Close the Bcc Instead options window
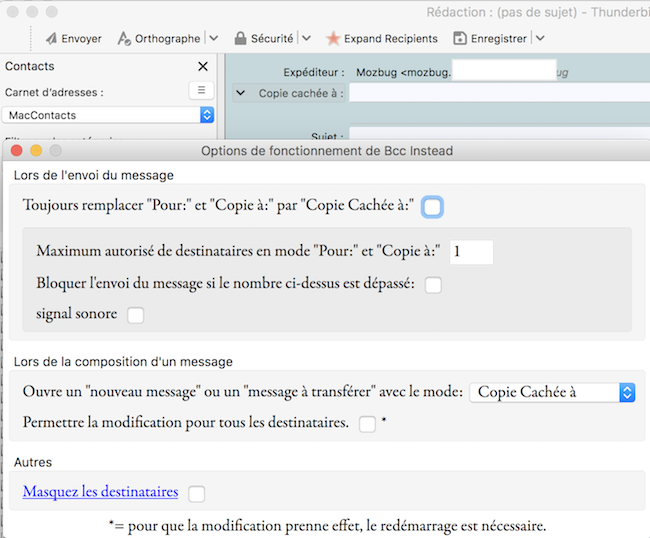The image size is (650, 538). tap(17, 150)
